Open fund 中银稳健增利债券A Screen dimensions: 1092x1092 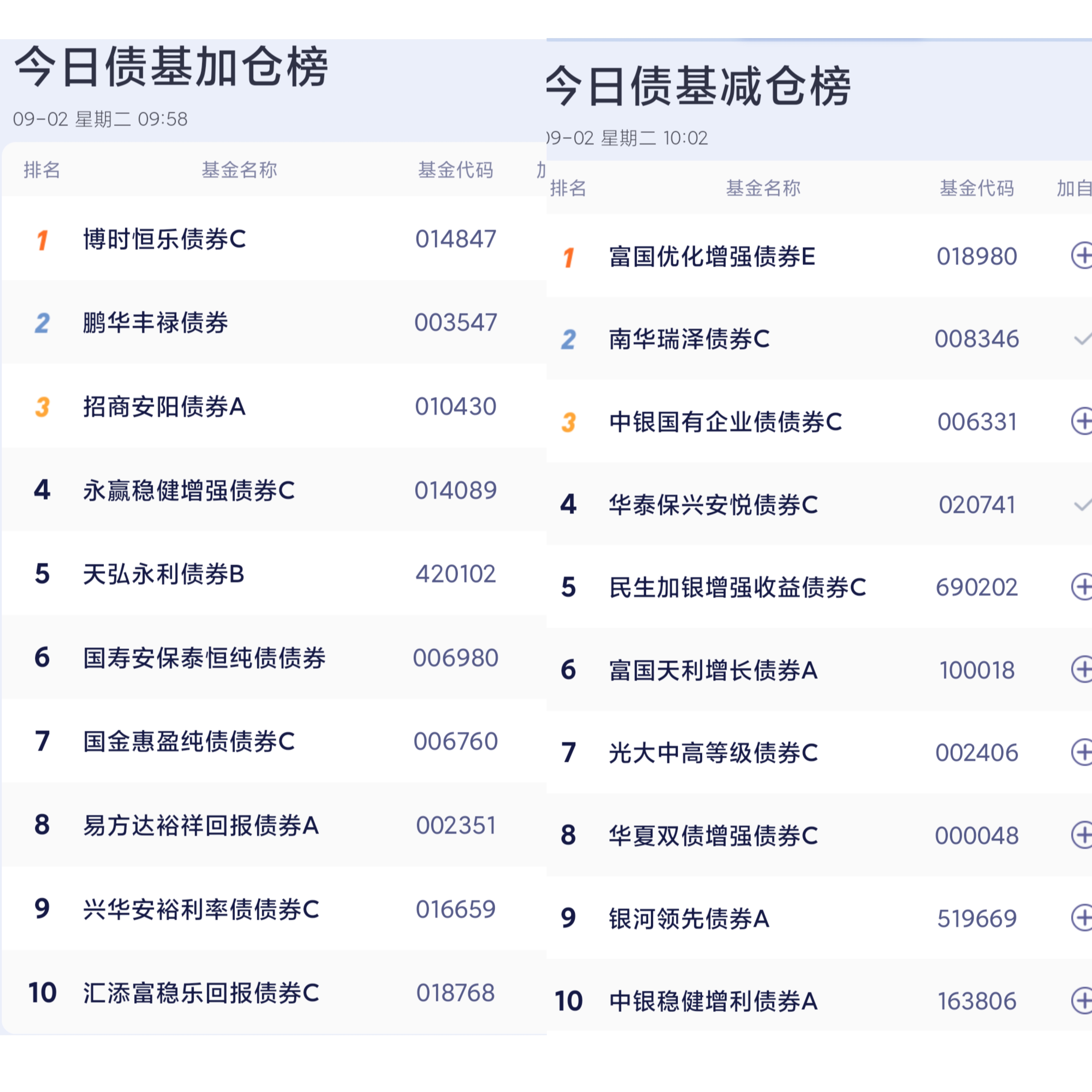[x=713, y=1001]
